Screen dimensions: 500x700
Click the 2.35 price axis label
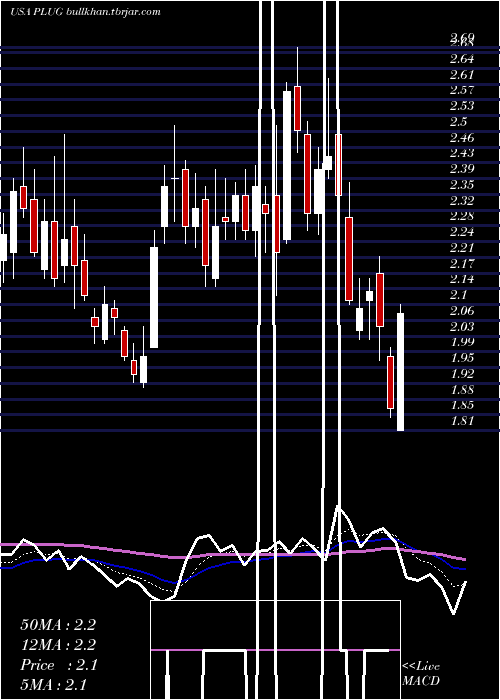462,185
